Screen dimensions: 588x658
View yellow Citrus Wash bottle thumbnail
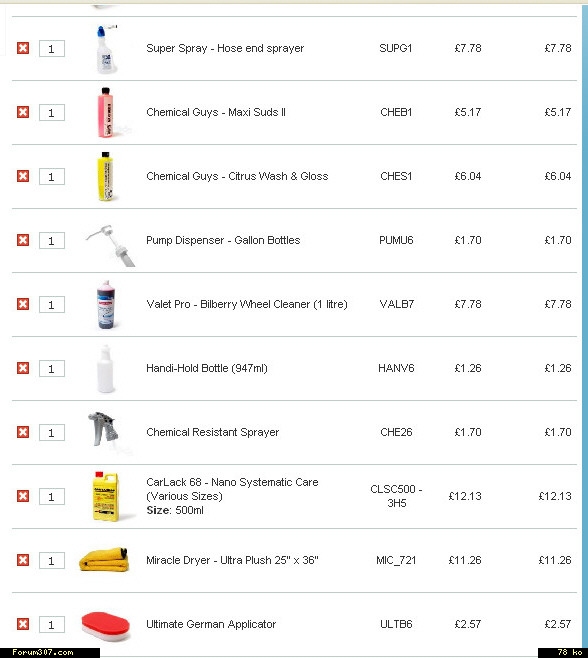[x=105, y=176]
